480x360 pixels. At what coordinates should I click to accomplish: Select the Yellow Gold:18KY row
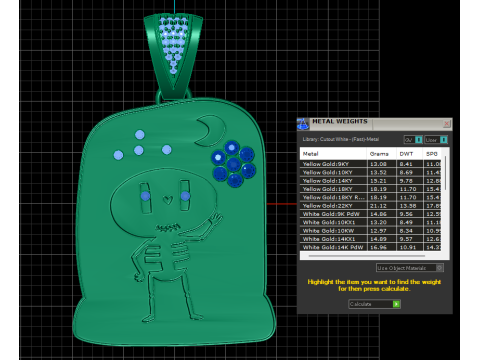coord(370,189)
